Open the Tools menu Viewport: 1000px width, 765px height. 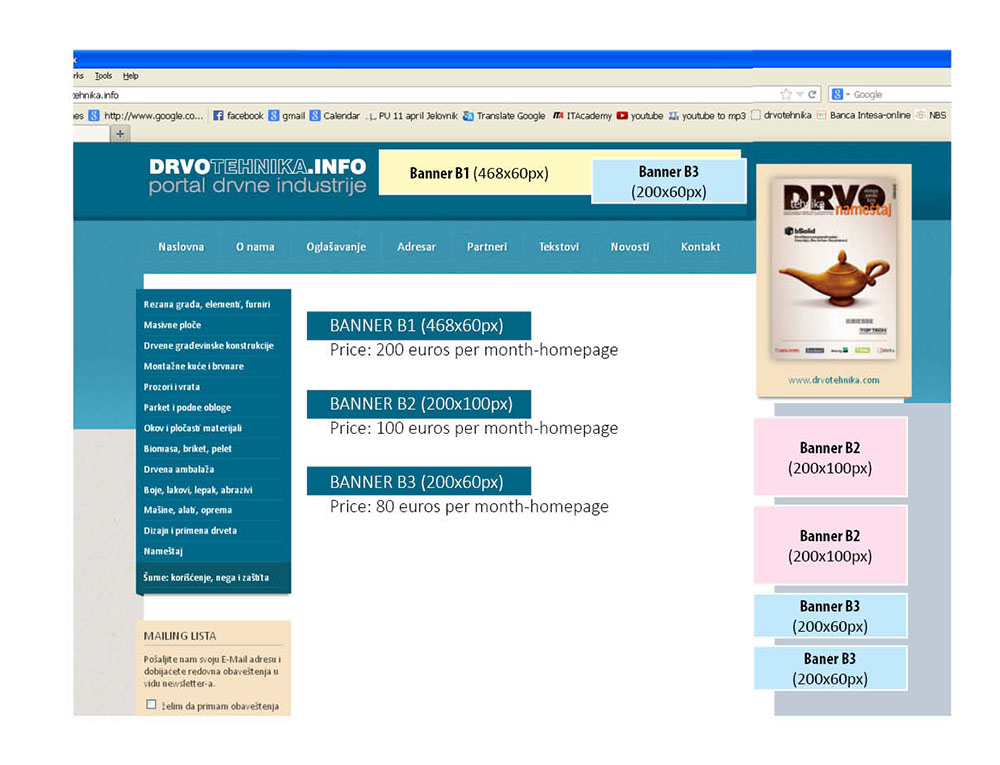point(103,76)
